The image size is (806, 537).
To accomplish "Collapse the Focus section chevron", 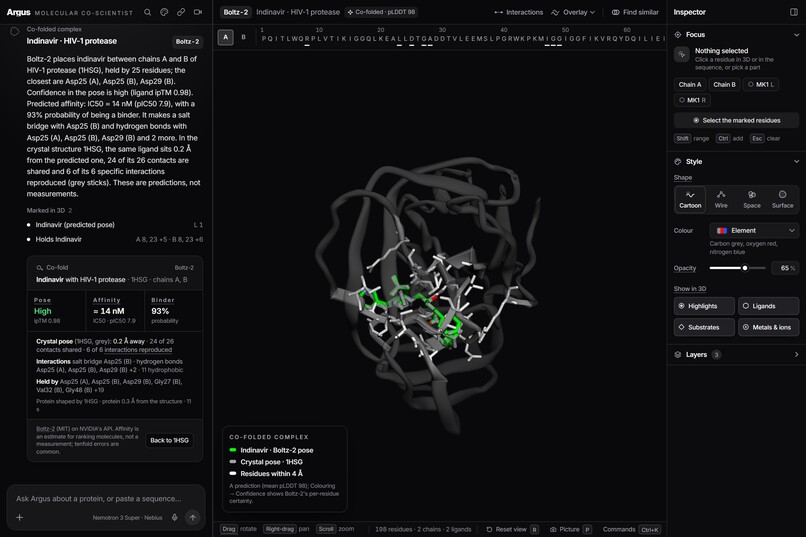I will (796, 34).
